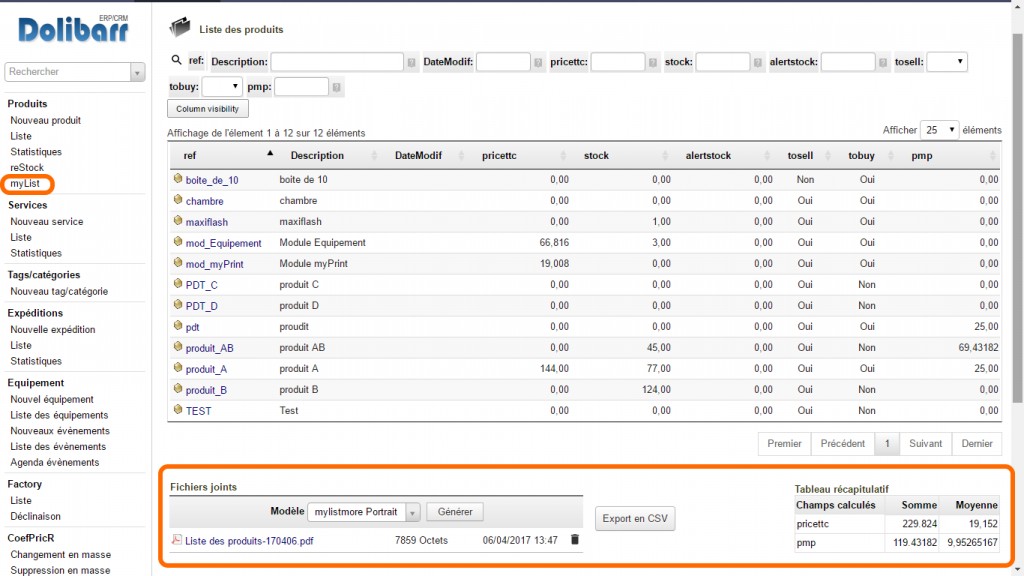1024x576 pixels.
Task: Click the info icon after the stock filter
Action: tap(758, 62)
